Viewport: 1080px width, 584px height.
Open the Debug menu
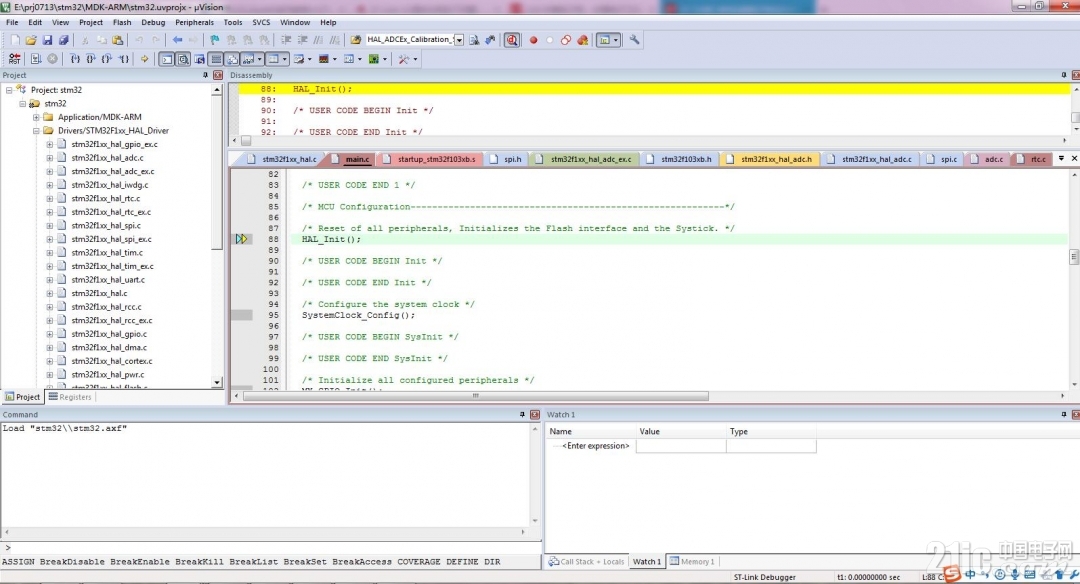pyautogui.click(x=153, y=22)
